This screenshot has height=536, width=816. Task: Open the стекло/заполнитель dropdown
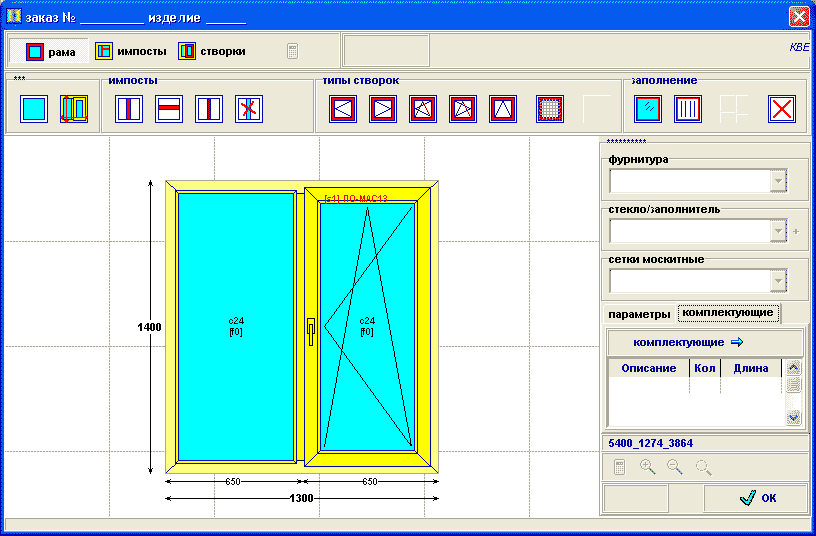[779, 231]
